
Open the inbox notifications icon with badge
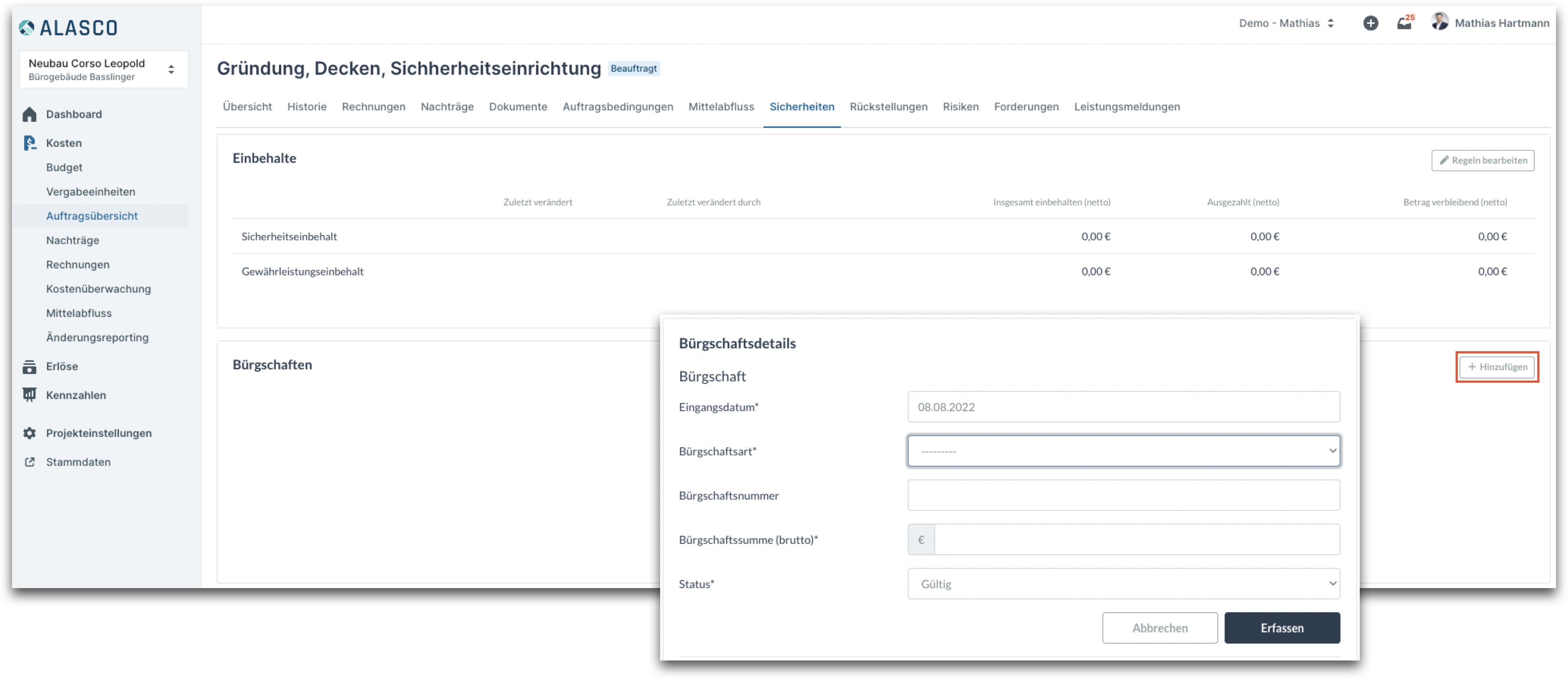click(1404, 23)
